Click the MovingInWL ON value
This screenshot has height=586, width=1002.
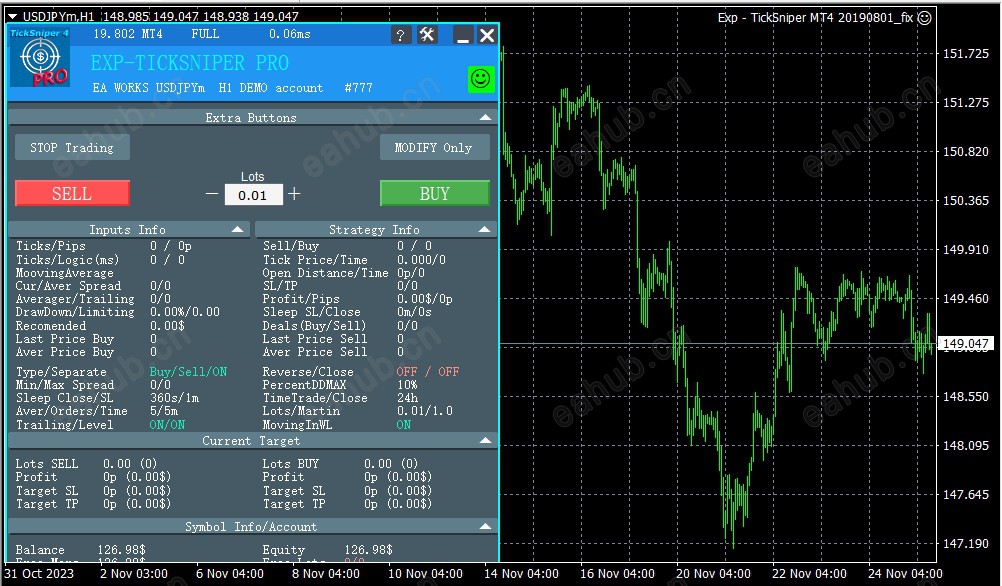pos(403,425)
